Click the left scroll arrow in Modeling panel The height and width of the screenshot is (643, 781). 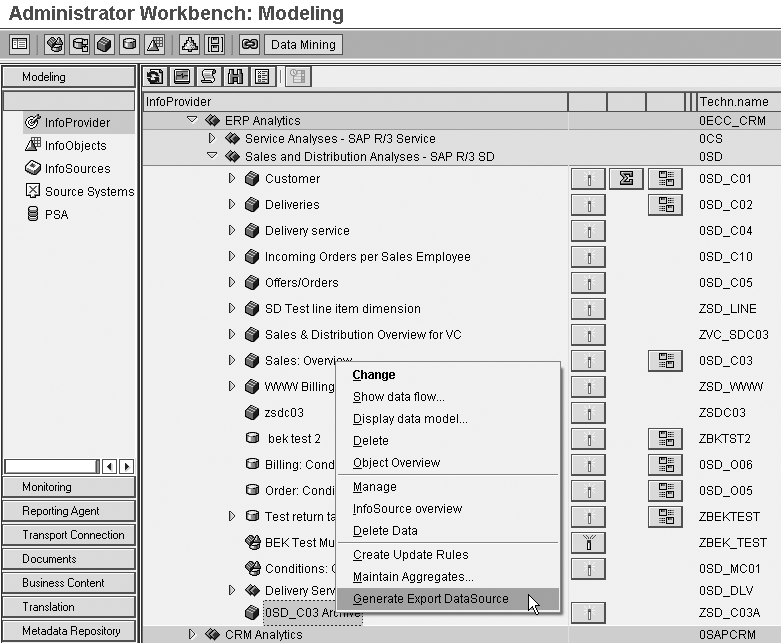(x=110, y=466)
